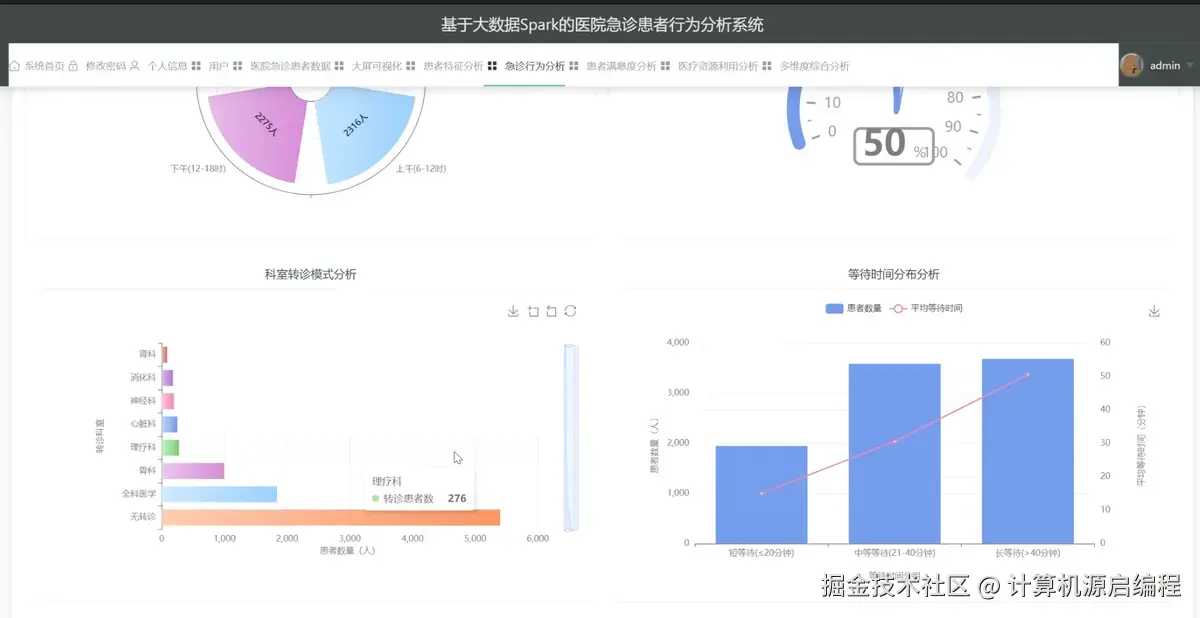The height and width of the screenshot is (618, 1200).
Task: Hide the 理疗科 bar via its axis label
Action: pyautogui.click(x=143, y=446)
